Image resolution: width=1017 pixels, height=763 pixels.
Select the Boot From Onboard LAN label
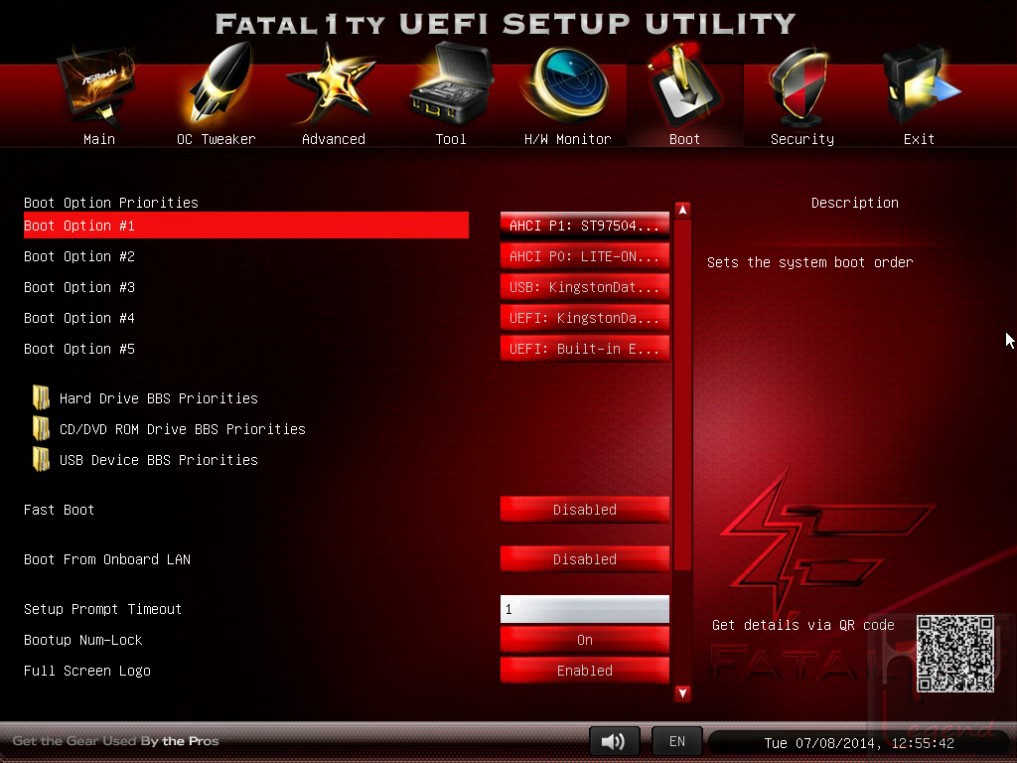point(107,559)
